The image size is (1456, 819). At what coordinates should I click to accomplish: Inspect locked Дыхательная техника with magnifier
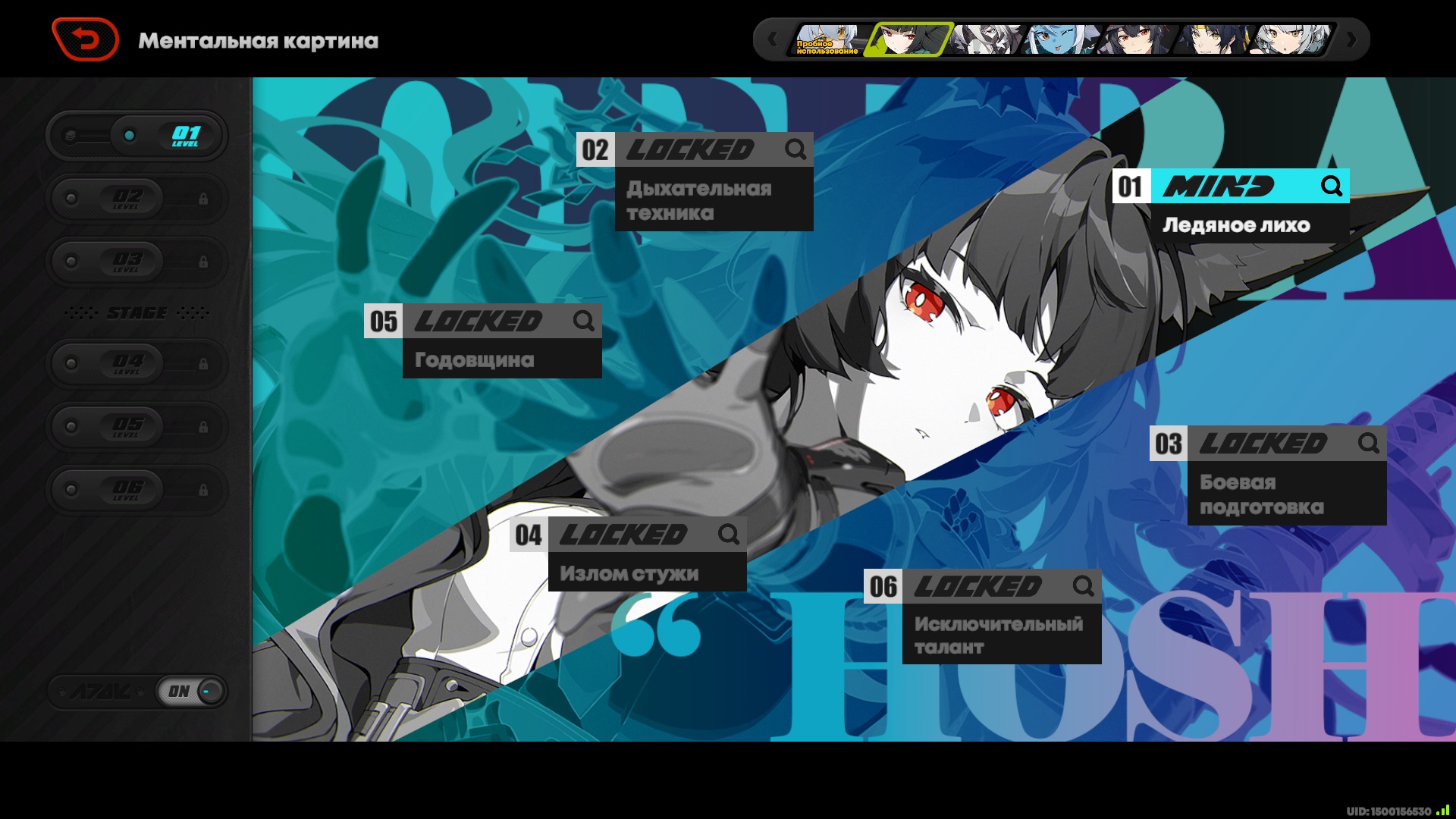(x=795, y=149)
